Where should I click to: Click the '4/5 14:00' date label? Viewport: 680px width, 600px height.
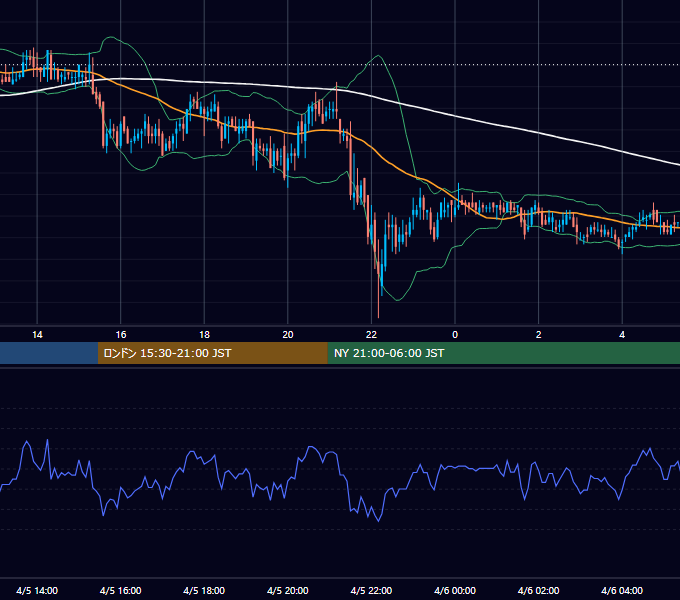[x=37, y=590]
